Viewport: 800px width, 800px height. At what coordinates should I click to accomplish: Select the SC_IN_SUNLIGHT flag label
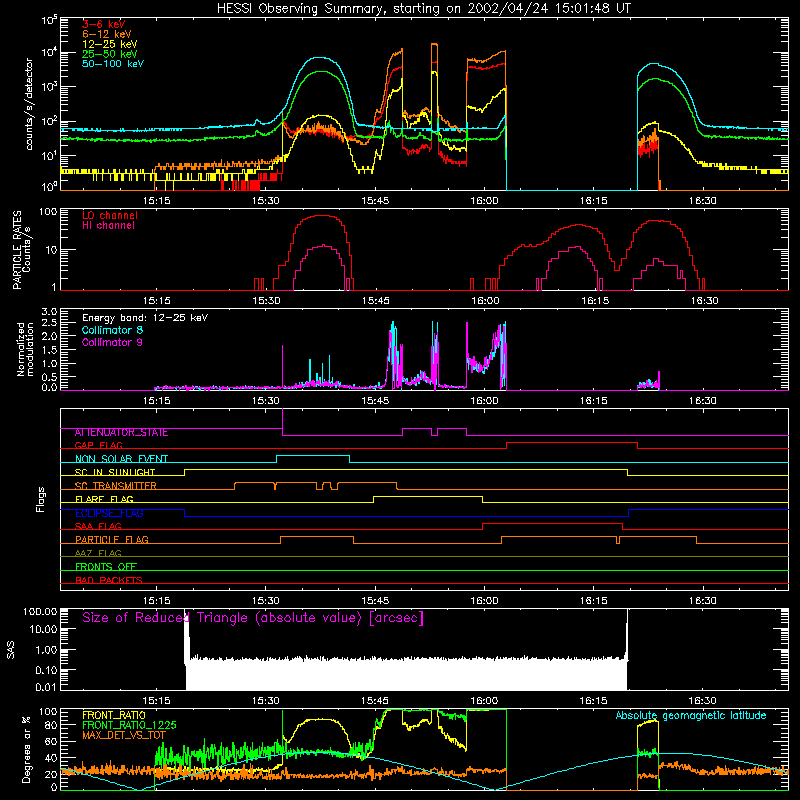point(115,472)
